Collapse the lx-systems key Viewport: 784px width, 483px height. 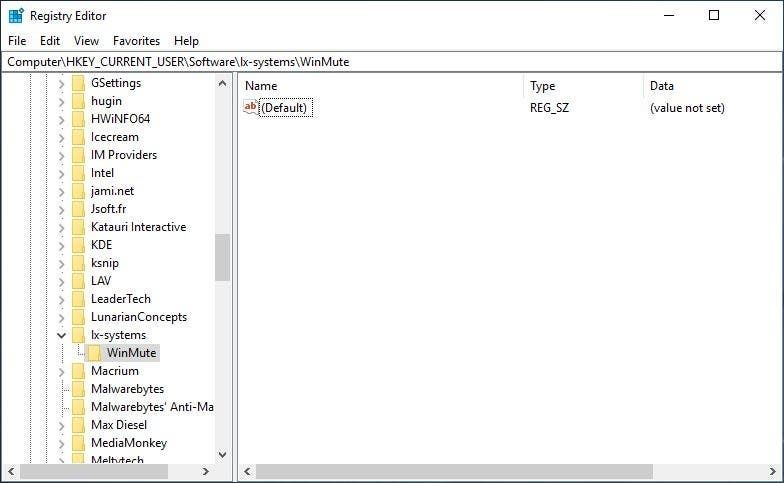tap(62, 336)
